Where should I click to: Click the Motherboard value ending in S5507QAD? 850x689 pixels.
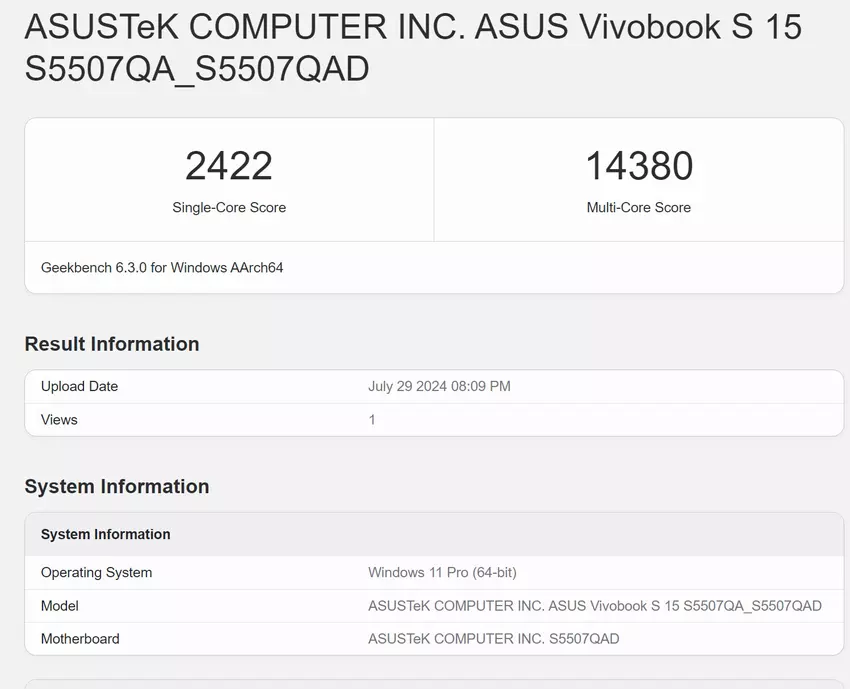pyautogui.click(x=494, y=639)
